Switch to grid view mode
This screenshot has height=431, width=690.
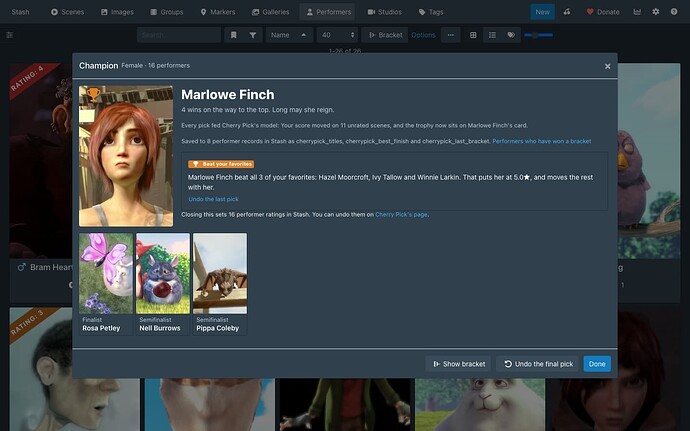(473, 35)
